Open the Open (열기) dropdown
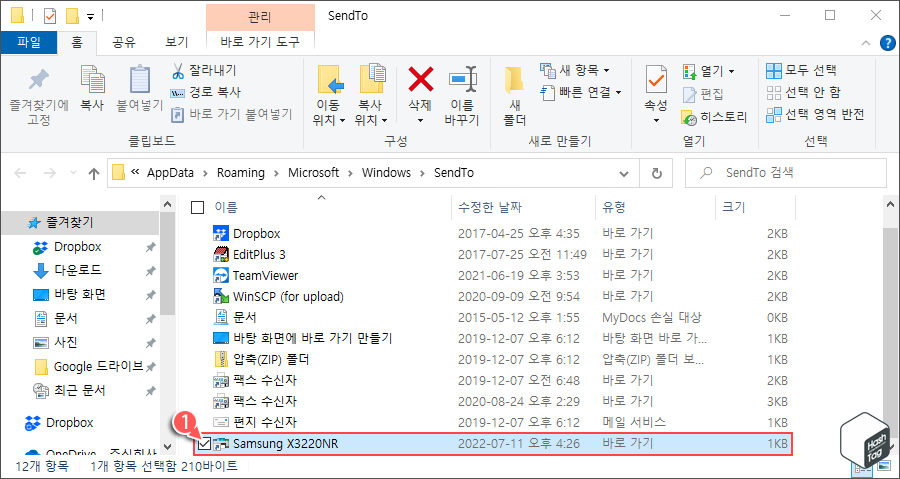 (x=708, y=71)
